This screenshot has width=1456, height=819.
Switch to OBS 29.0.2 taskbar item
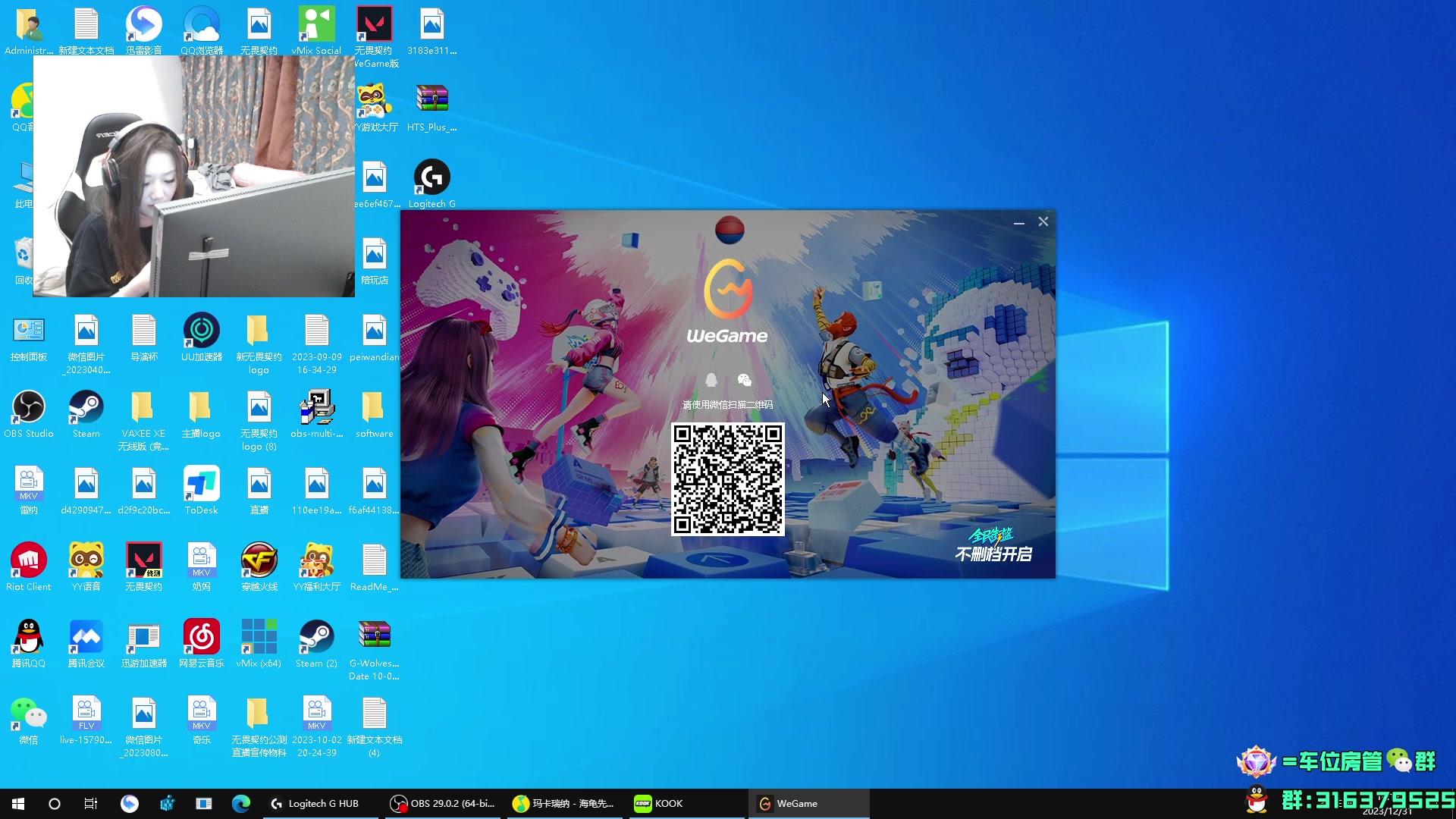(x=442, y=804)
